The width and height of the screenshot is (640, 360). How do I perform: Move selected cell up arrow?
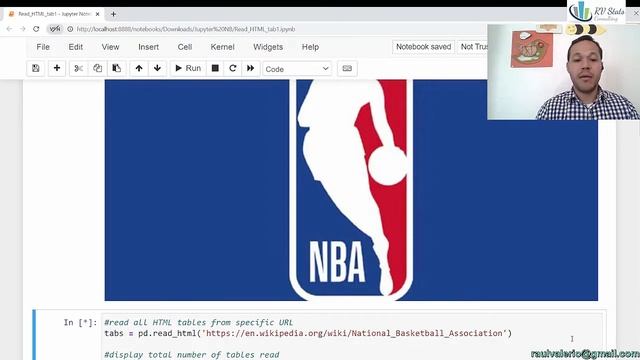(x=139, y=68)
